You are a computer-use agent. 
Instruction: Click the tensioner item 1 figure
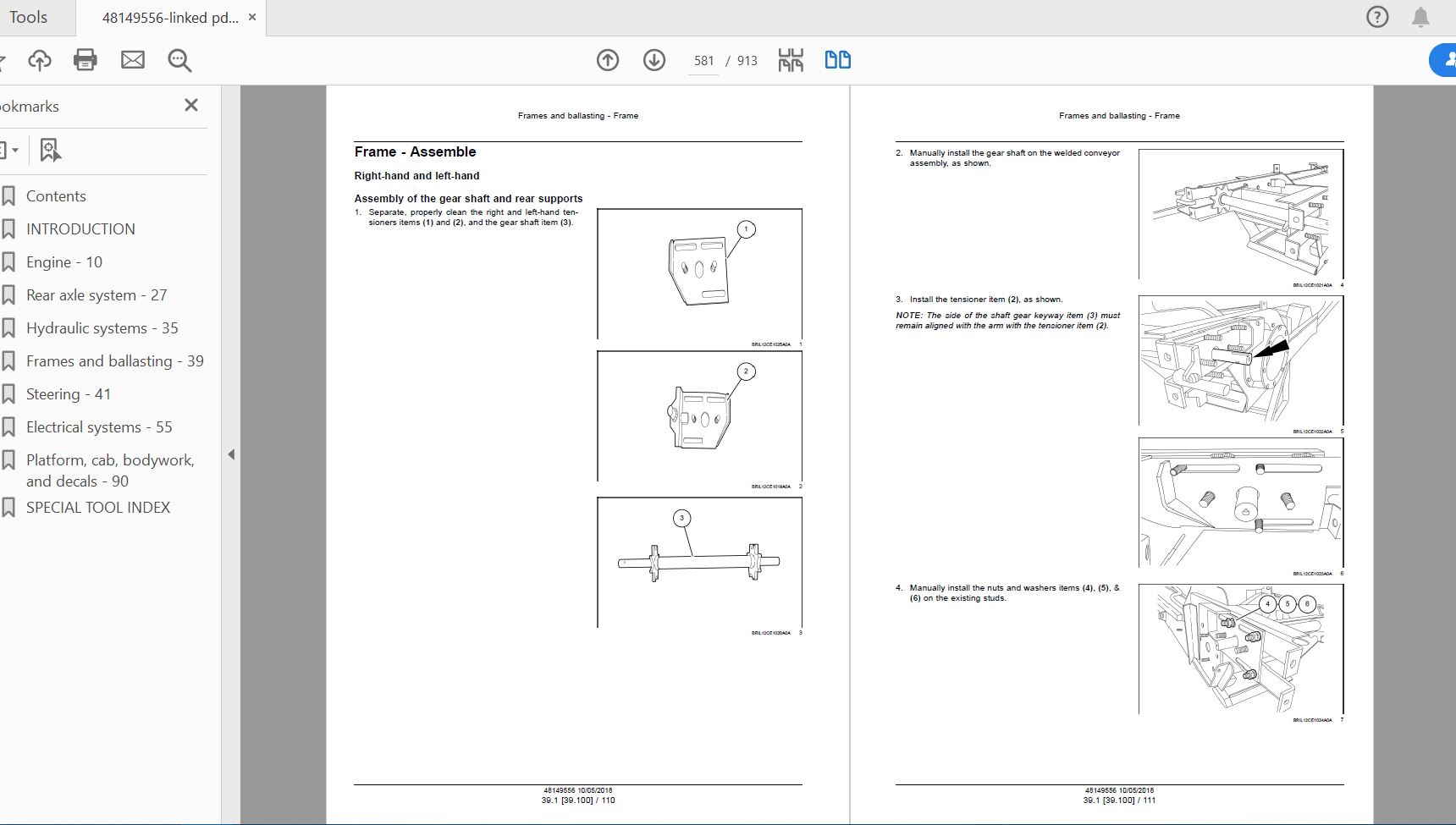coord(699,274)
